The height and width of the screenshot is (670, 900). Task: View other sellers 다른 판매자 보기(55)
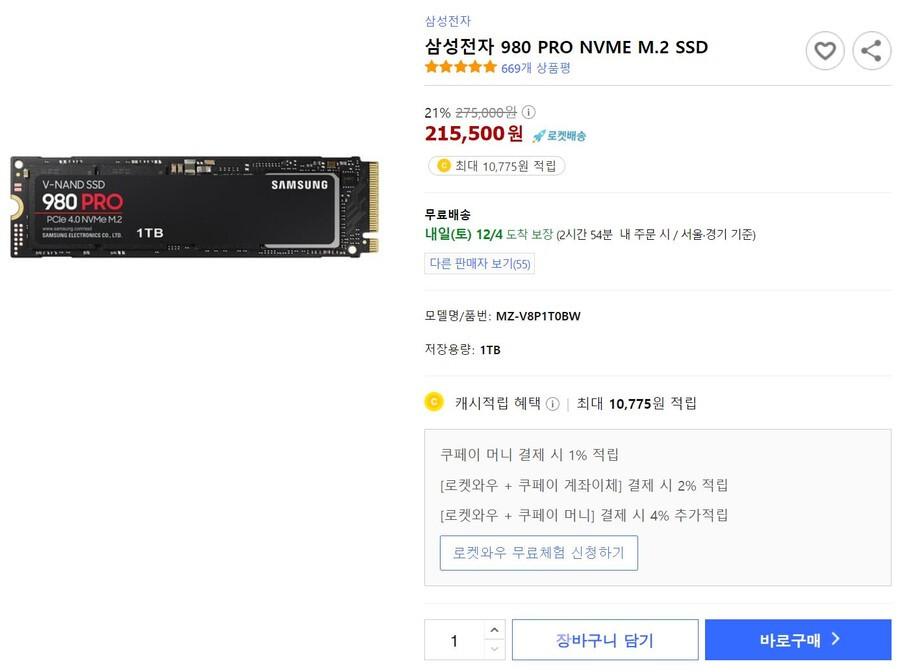pyautogui.click(x=480, y=264)
